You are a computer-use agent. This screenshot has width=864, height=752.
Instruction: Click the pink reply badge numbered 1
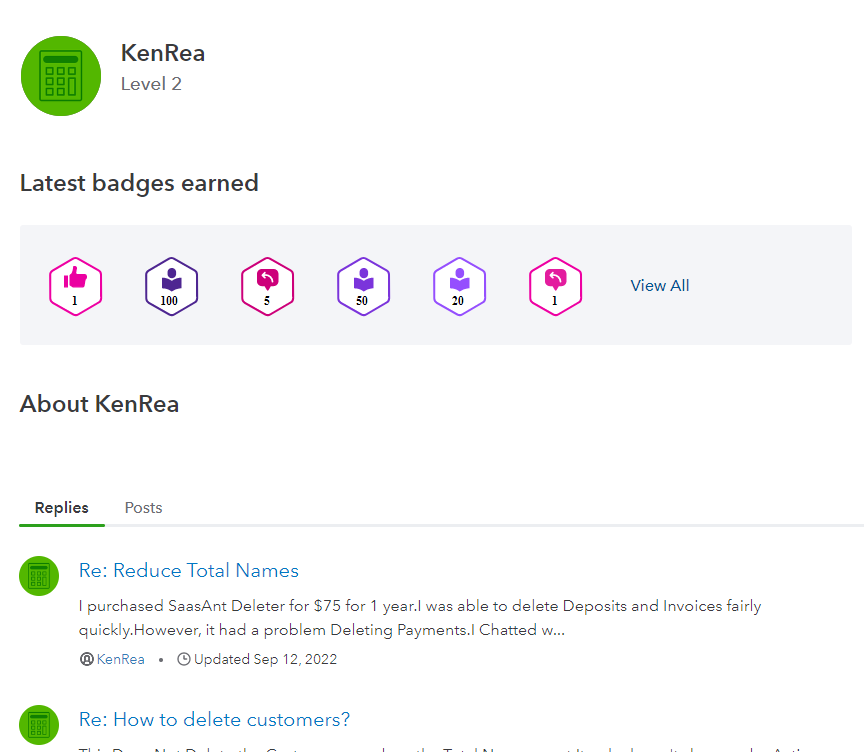pyautogui.click(x=555, y=286)
